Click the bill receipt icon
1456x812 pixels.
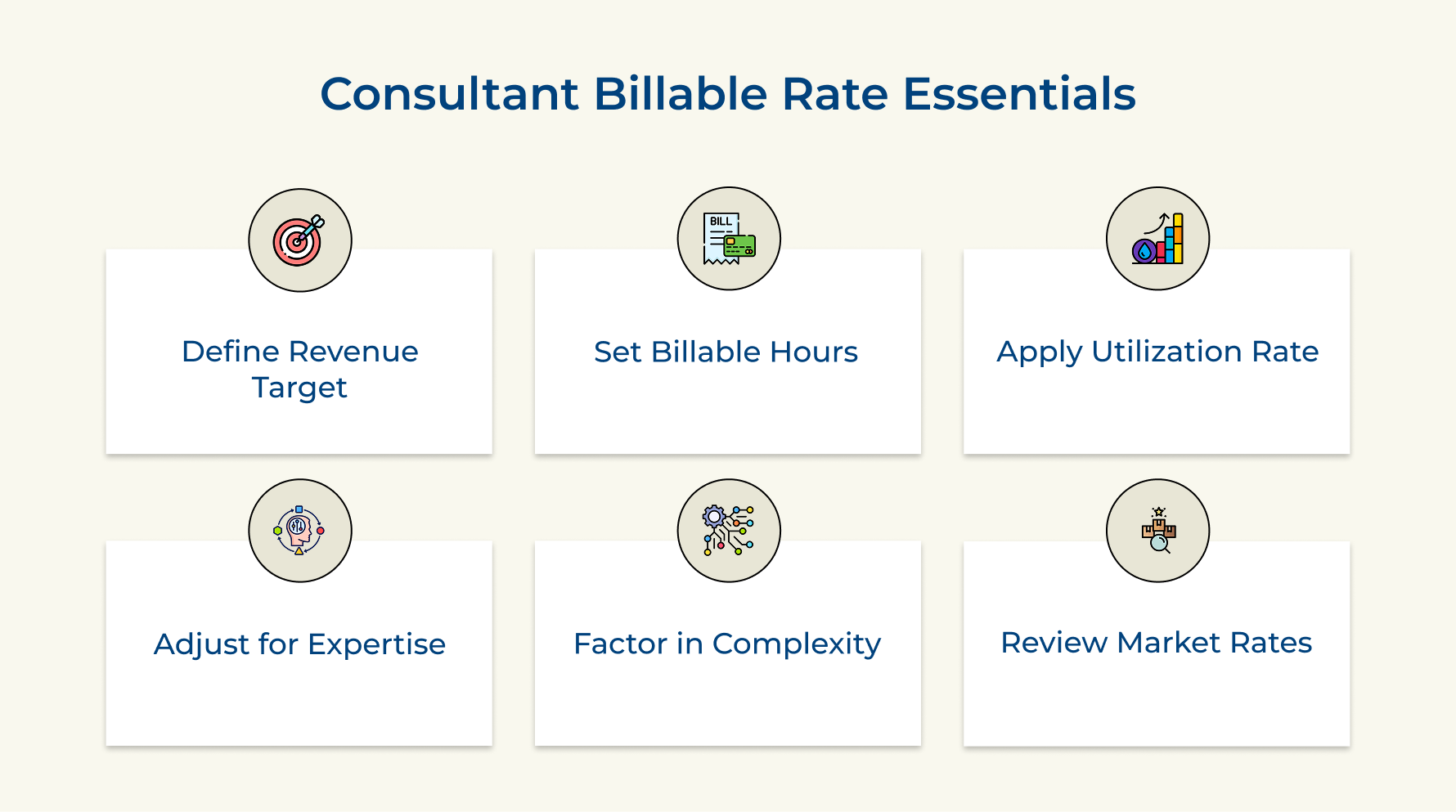point(728,239)
